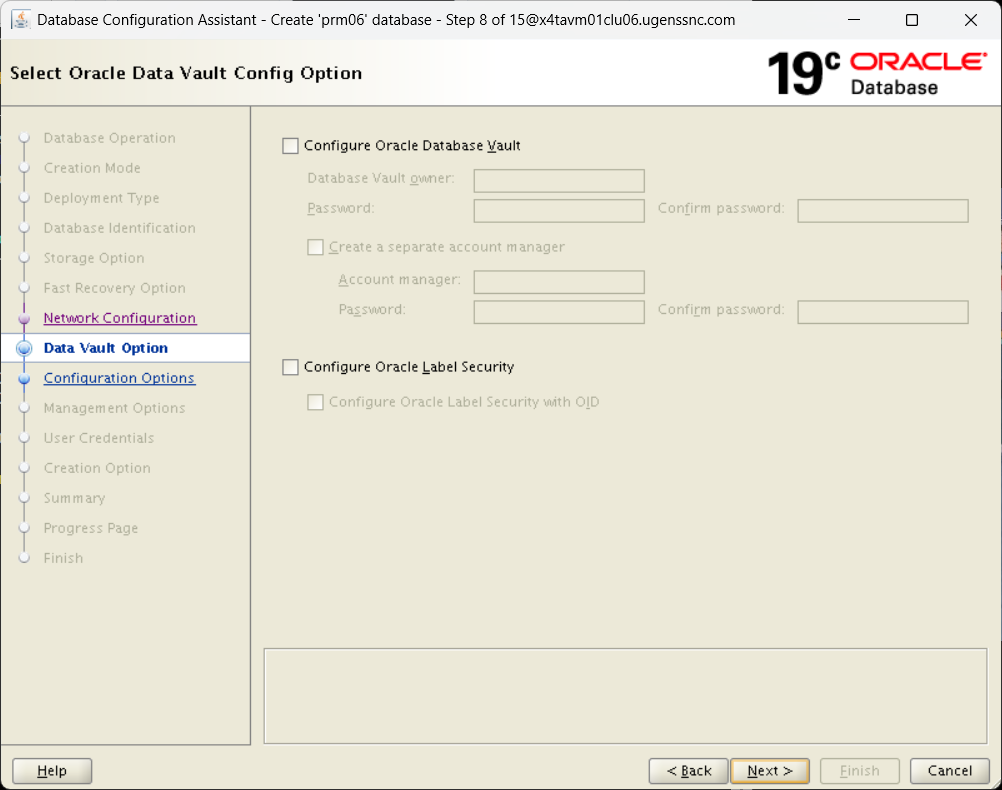
Task: Click the Network Configuration step bullet
Action: 24,318
